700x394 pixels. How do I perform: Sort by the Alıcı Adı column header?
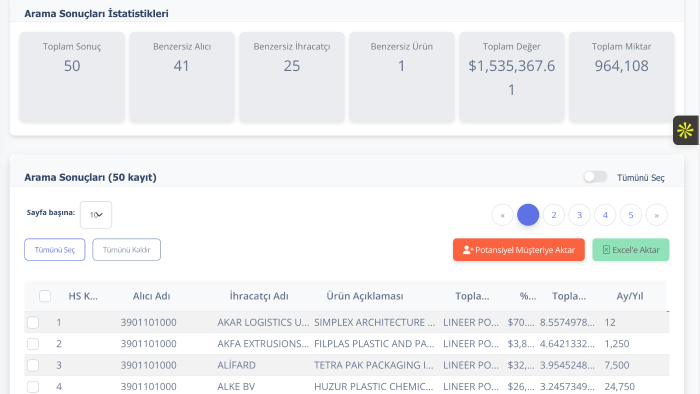(151, 296)
